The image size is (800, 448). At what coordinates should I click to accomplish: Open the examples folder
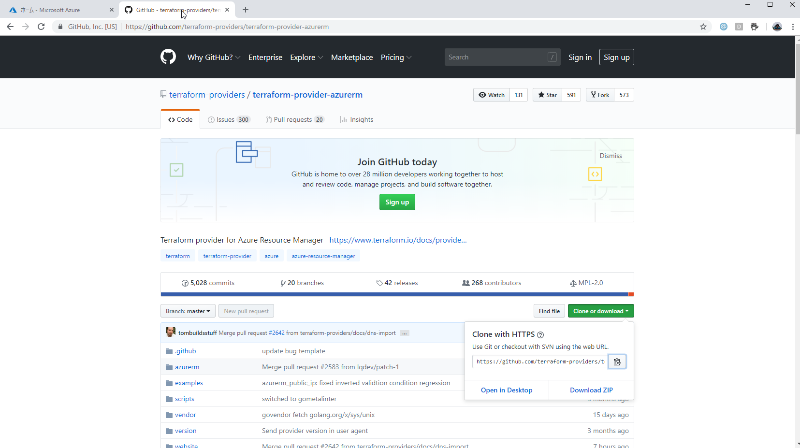pos(188,383)
